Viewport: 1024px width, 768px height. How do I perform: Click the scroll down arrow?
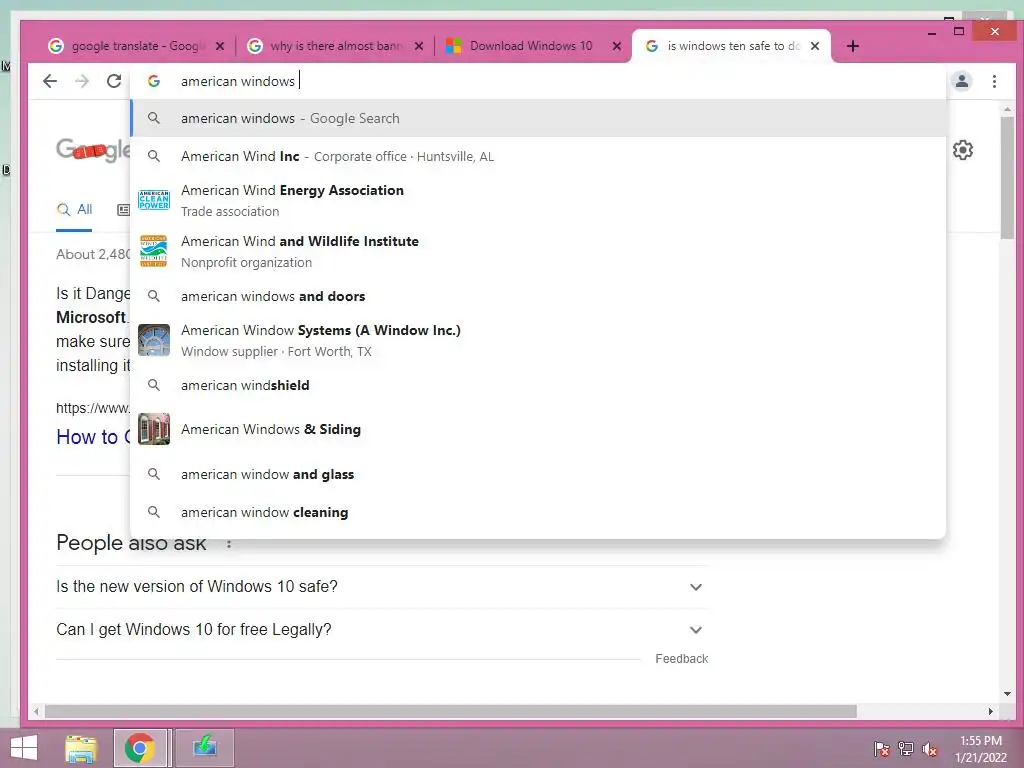point(1006,694)
